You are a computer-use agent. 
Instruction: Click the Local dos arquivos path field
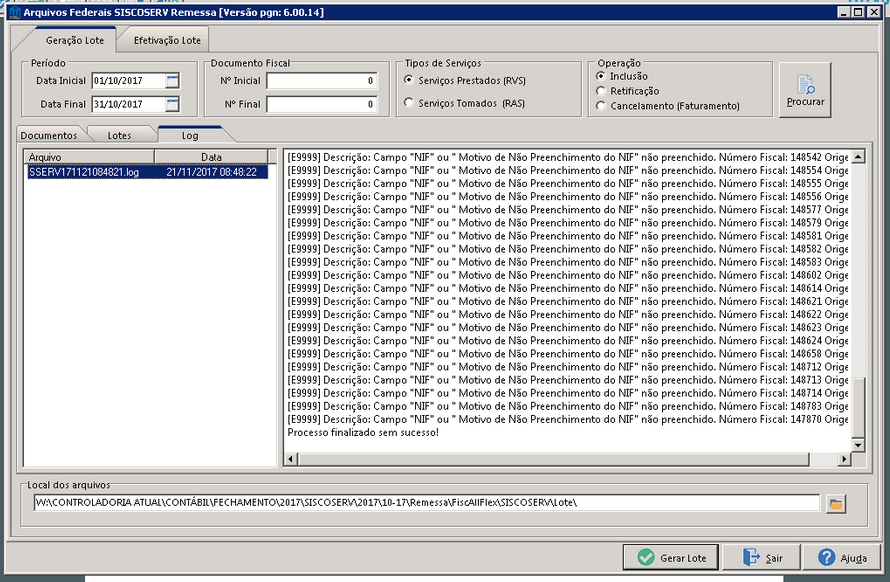point(427,503)
